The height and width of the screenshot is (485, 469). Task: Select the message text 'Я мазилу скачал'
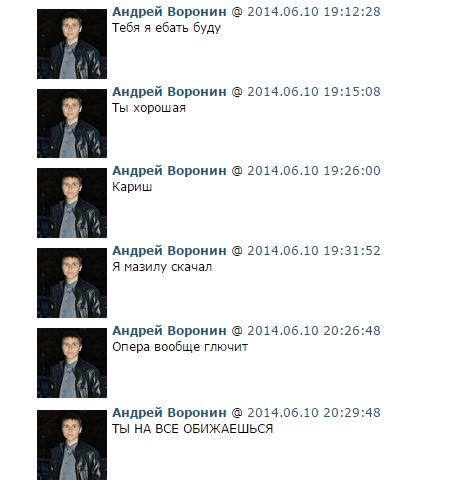pyautogui.click(x=162, y=267)
